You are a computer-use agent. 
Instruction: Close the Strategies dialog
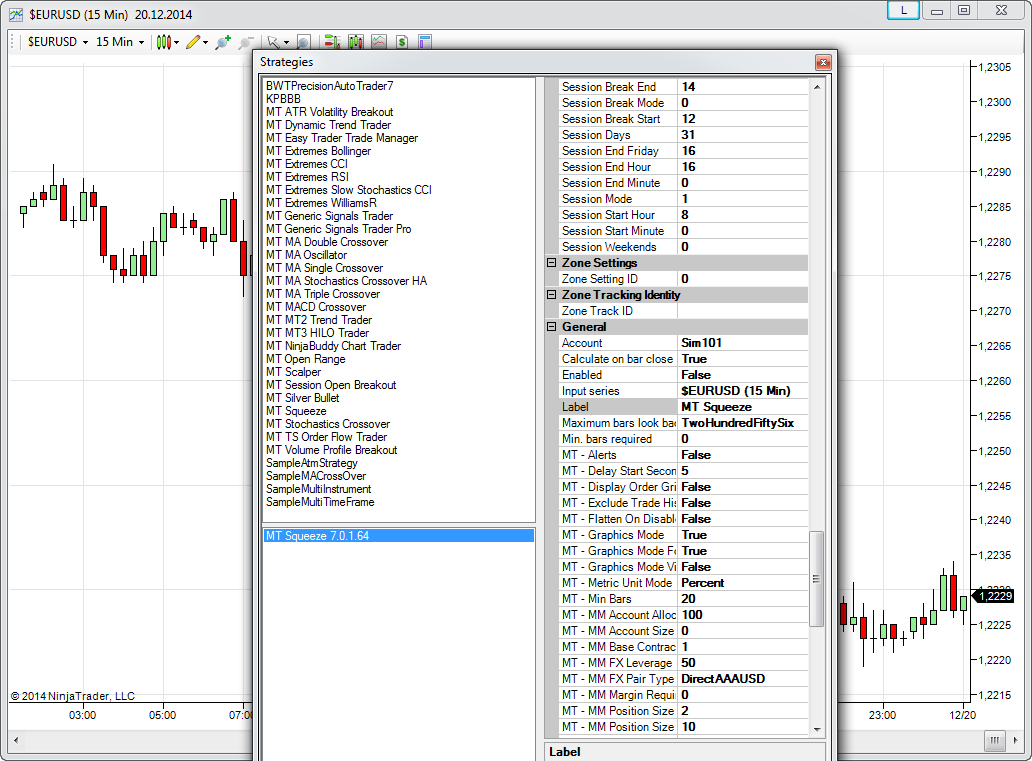(823, 62)
